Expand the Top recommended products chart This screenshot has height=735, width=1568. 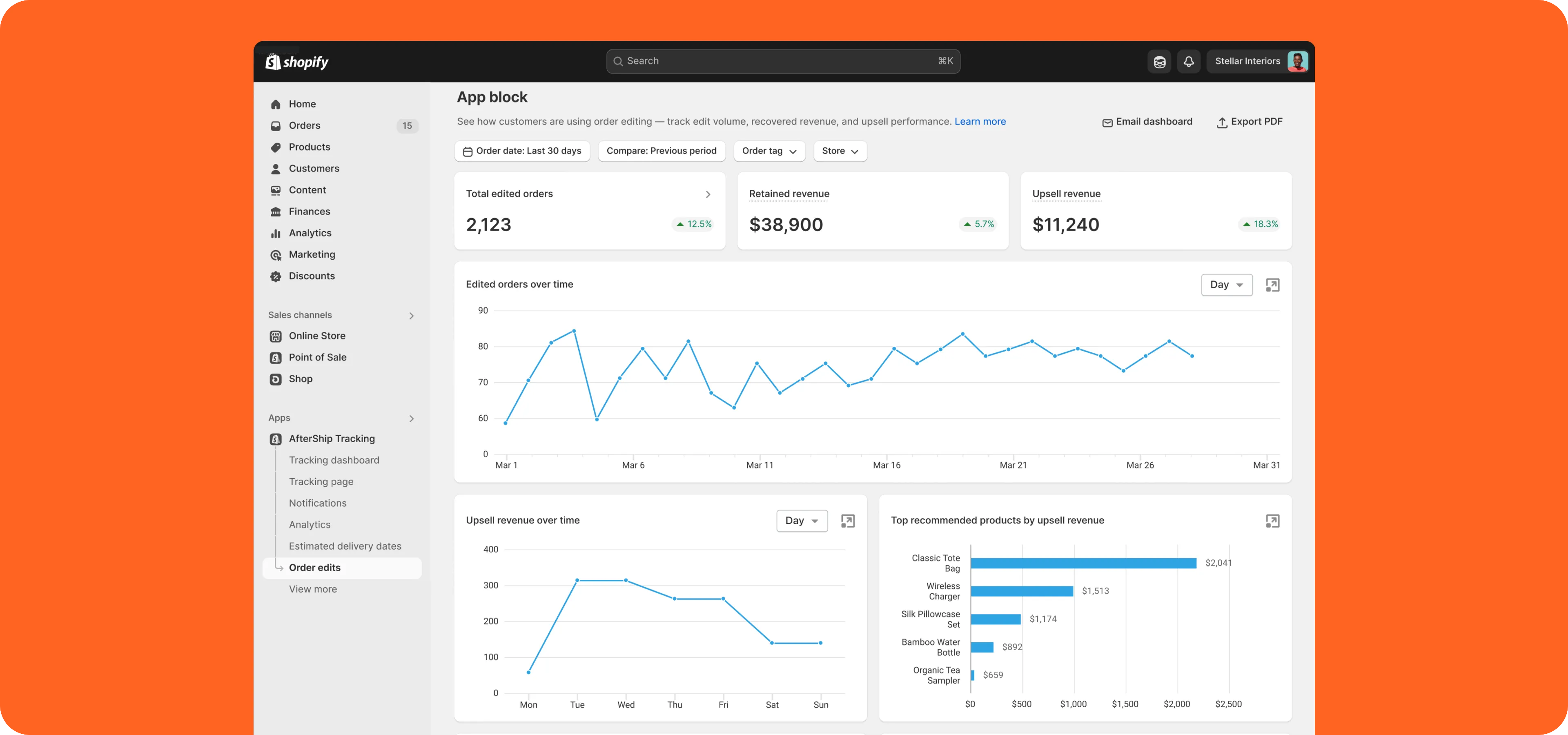(x=1272, y=521)
